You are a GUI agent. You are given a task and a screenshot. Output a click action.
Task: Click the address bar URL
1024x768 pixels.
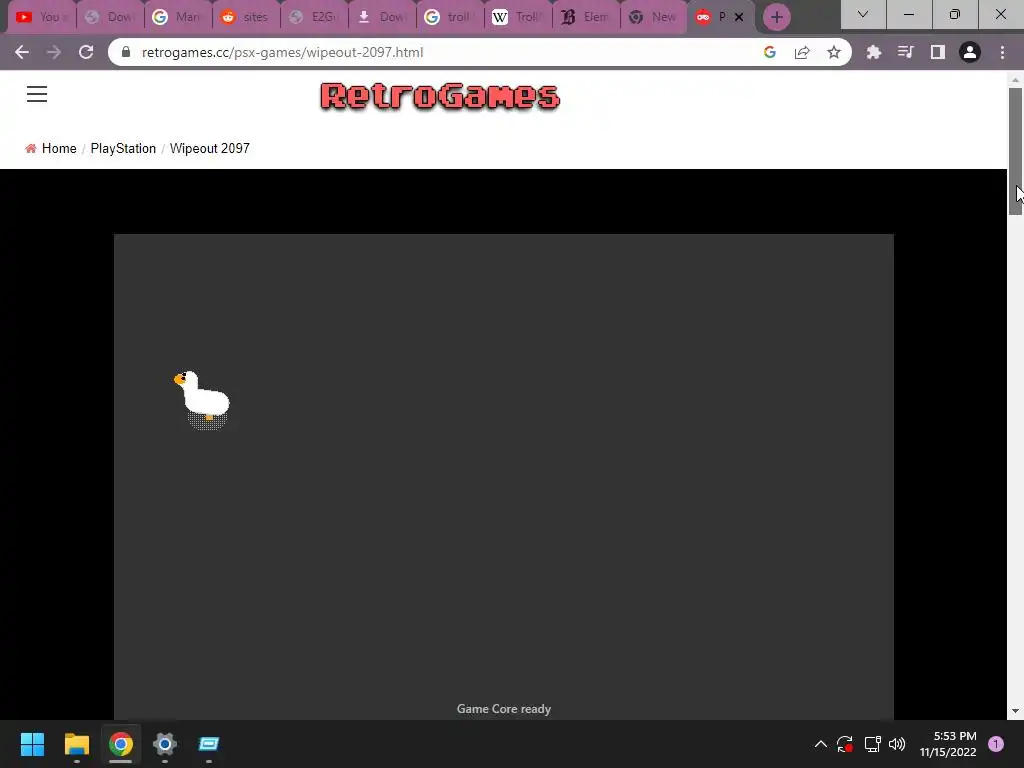click(282, 52)
